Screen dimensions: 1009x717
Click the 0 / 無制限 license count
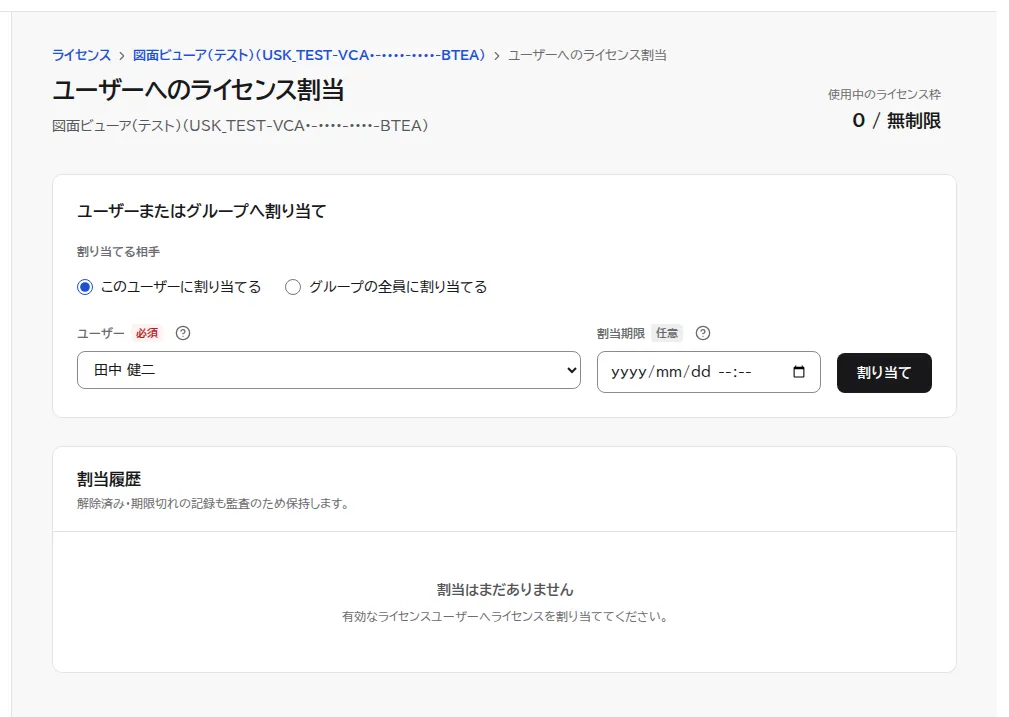[x=896, y=120]
